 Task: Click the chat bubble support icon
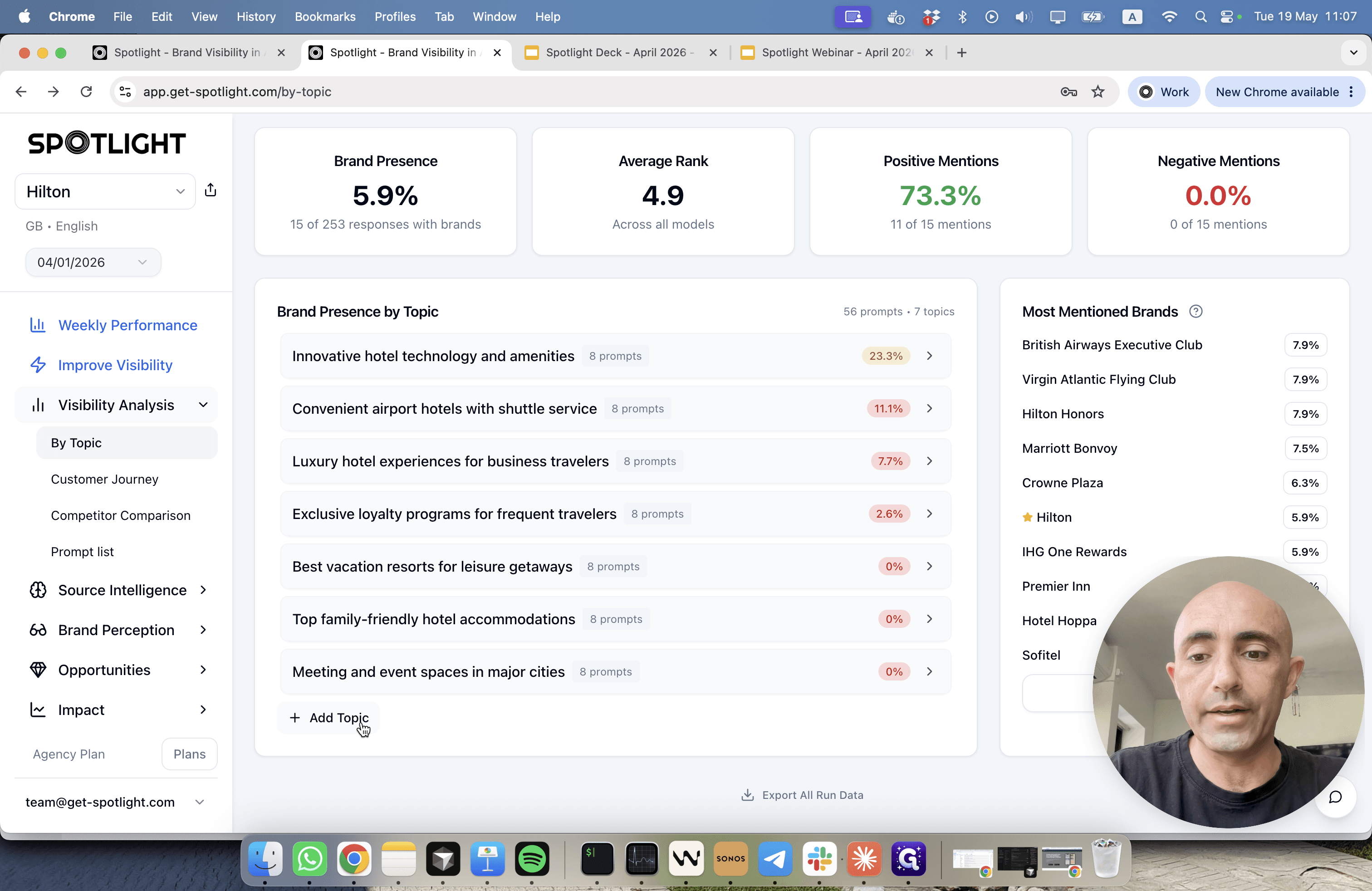[x=1335, y=797]
